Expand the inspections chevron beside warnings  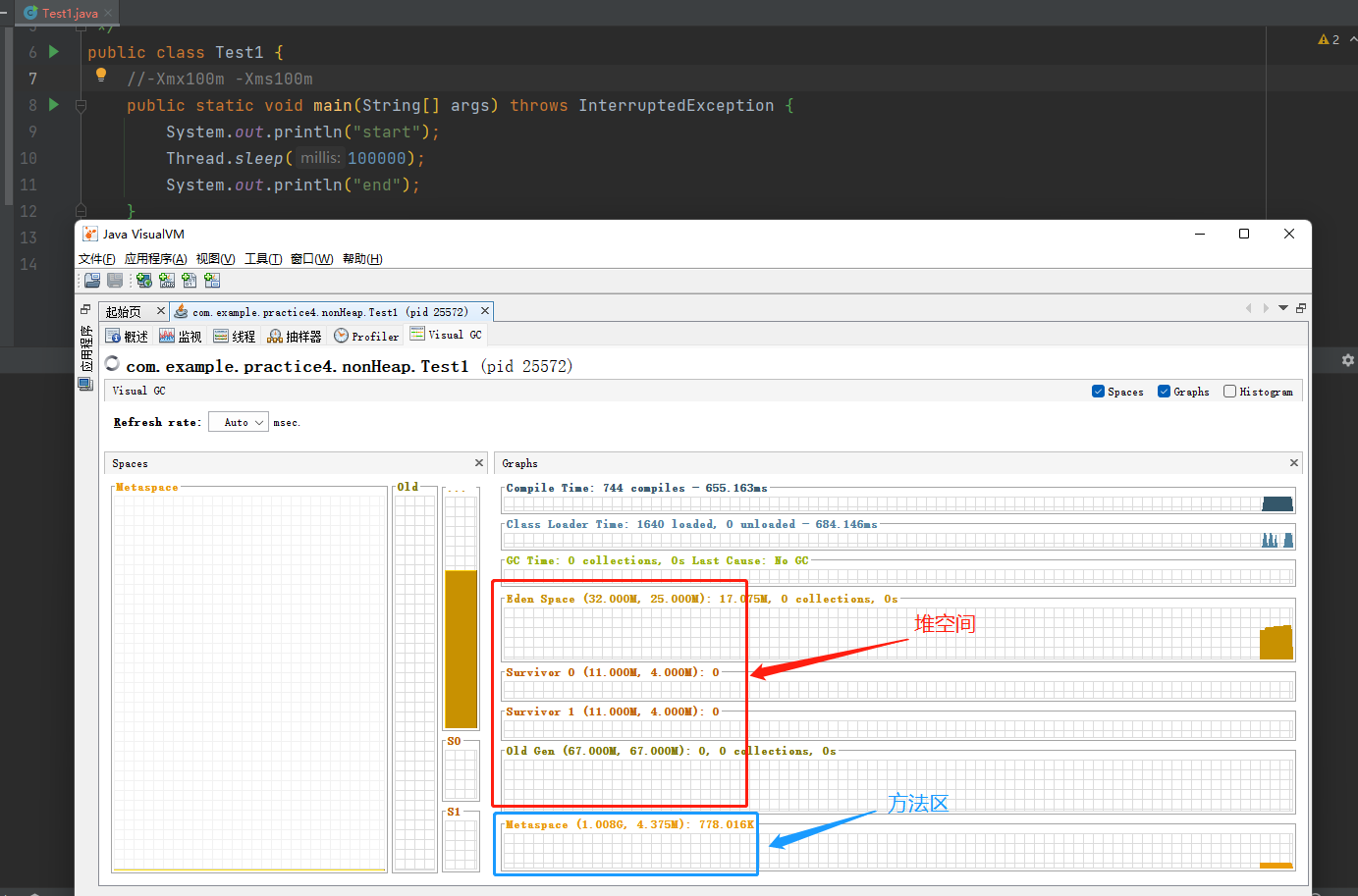(1353, 39)
